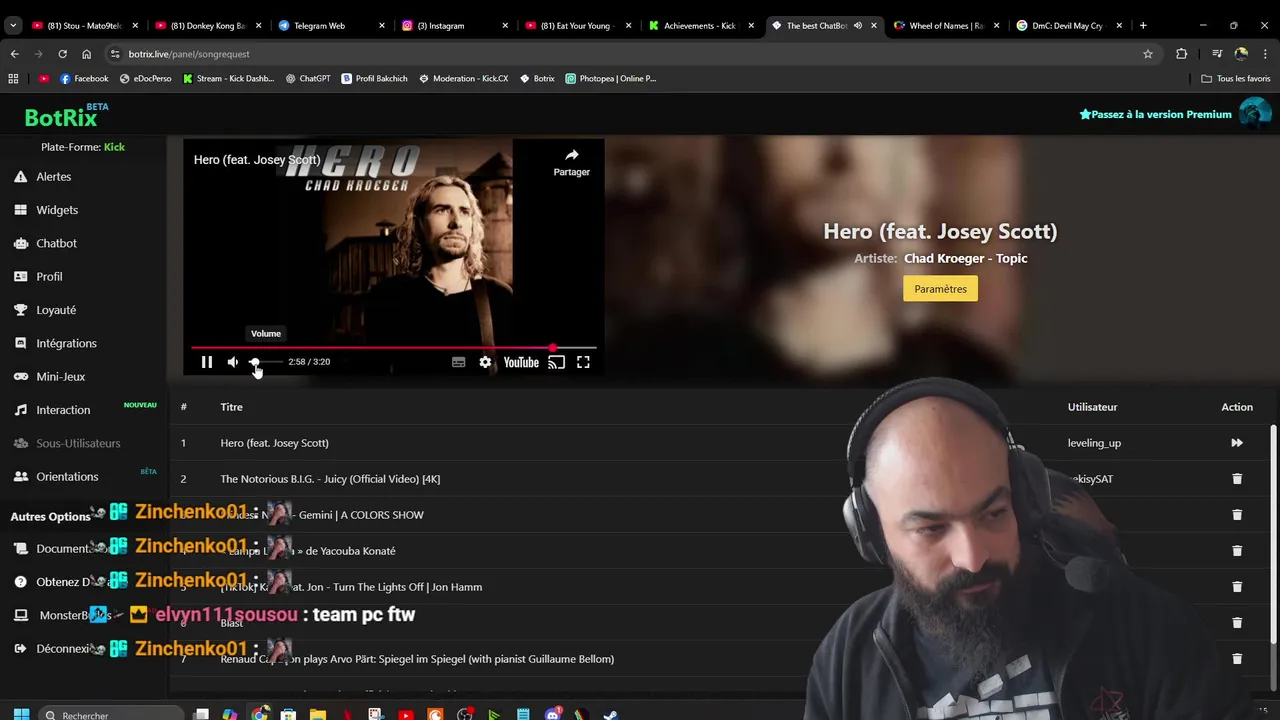Open Tous les favoris folder
This screenshot has height=720, width=1280.
pyautogui.click(x=1236, y=78)
